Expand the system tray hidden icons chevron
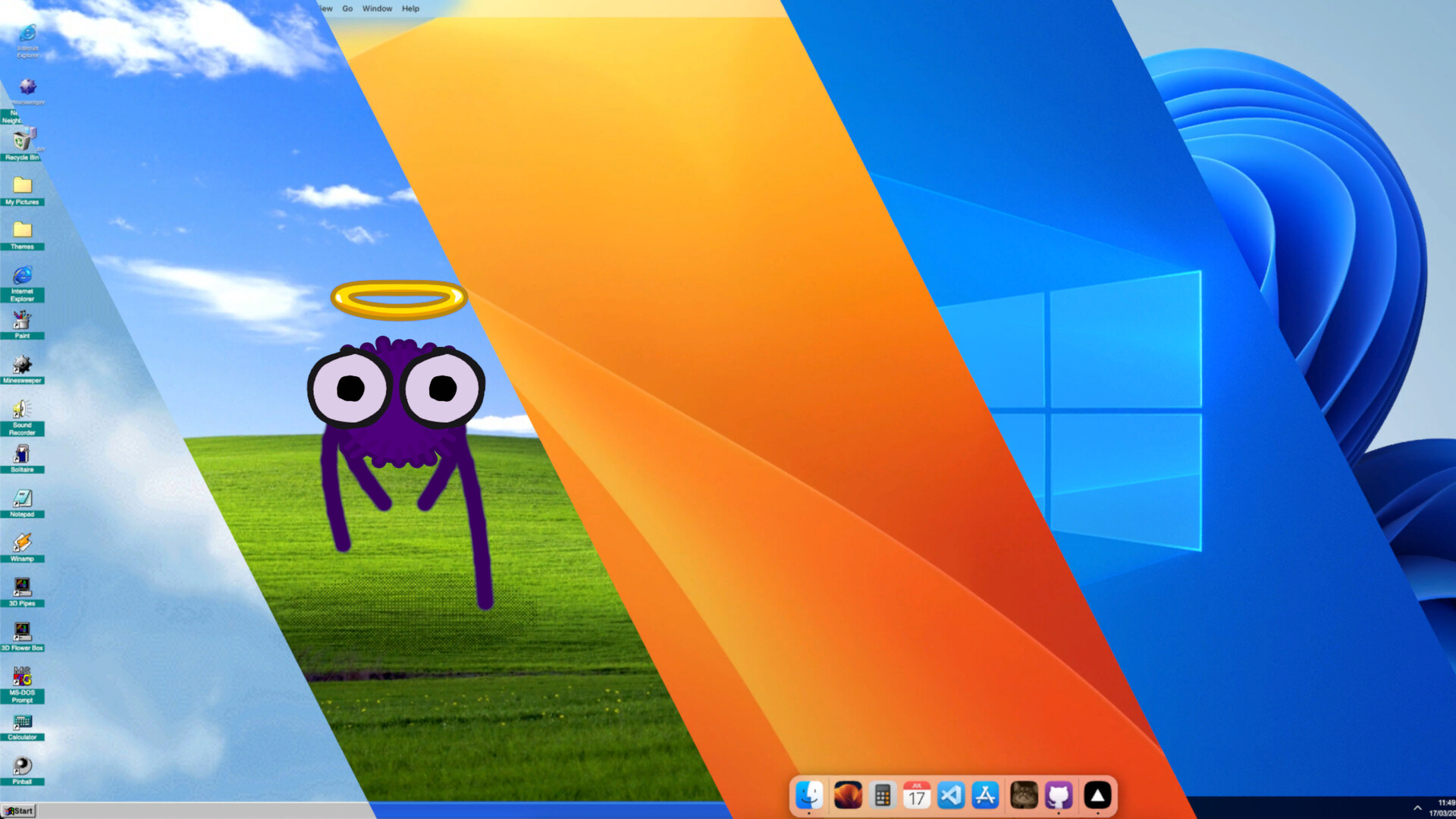This screenshot has height=819, width=1456. click(1417, 808)
